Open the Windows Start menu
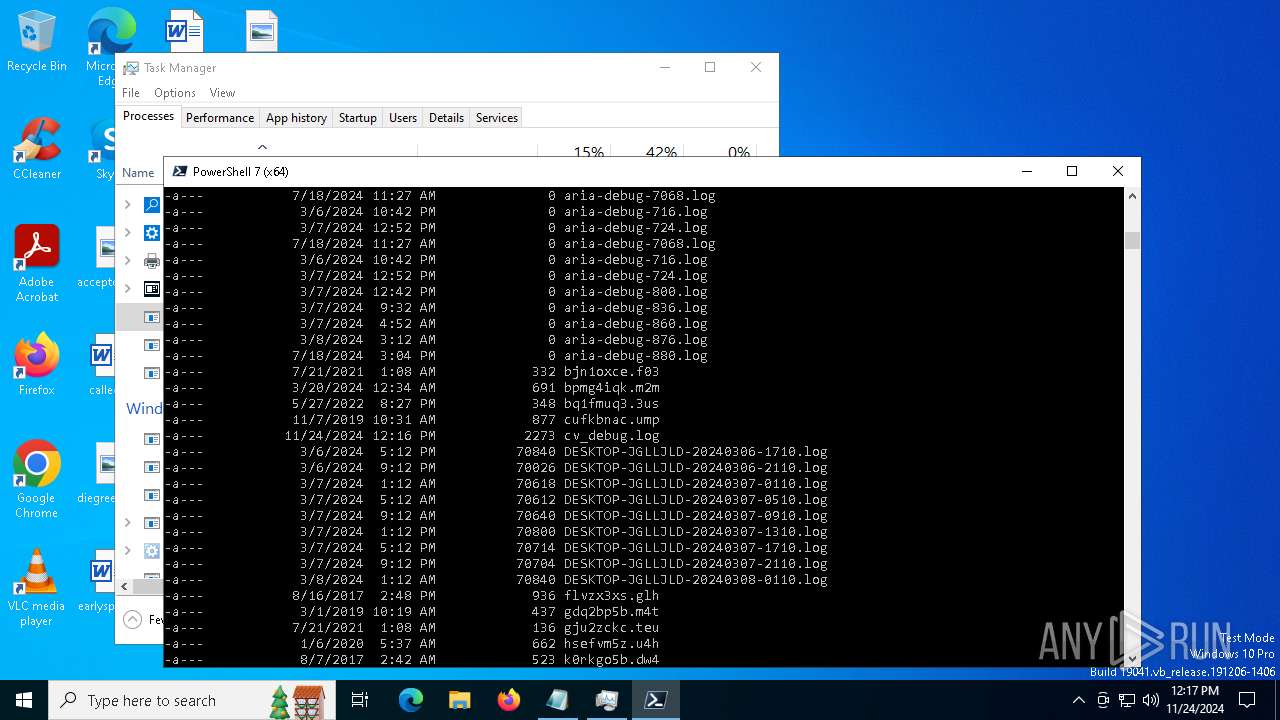1280x720 pixels. 24,700
